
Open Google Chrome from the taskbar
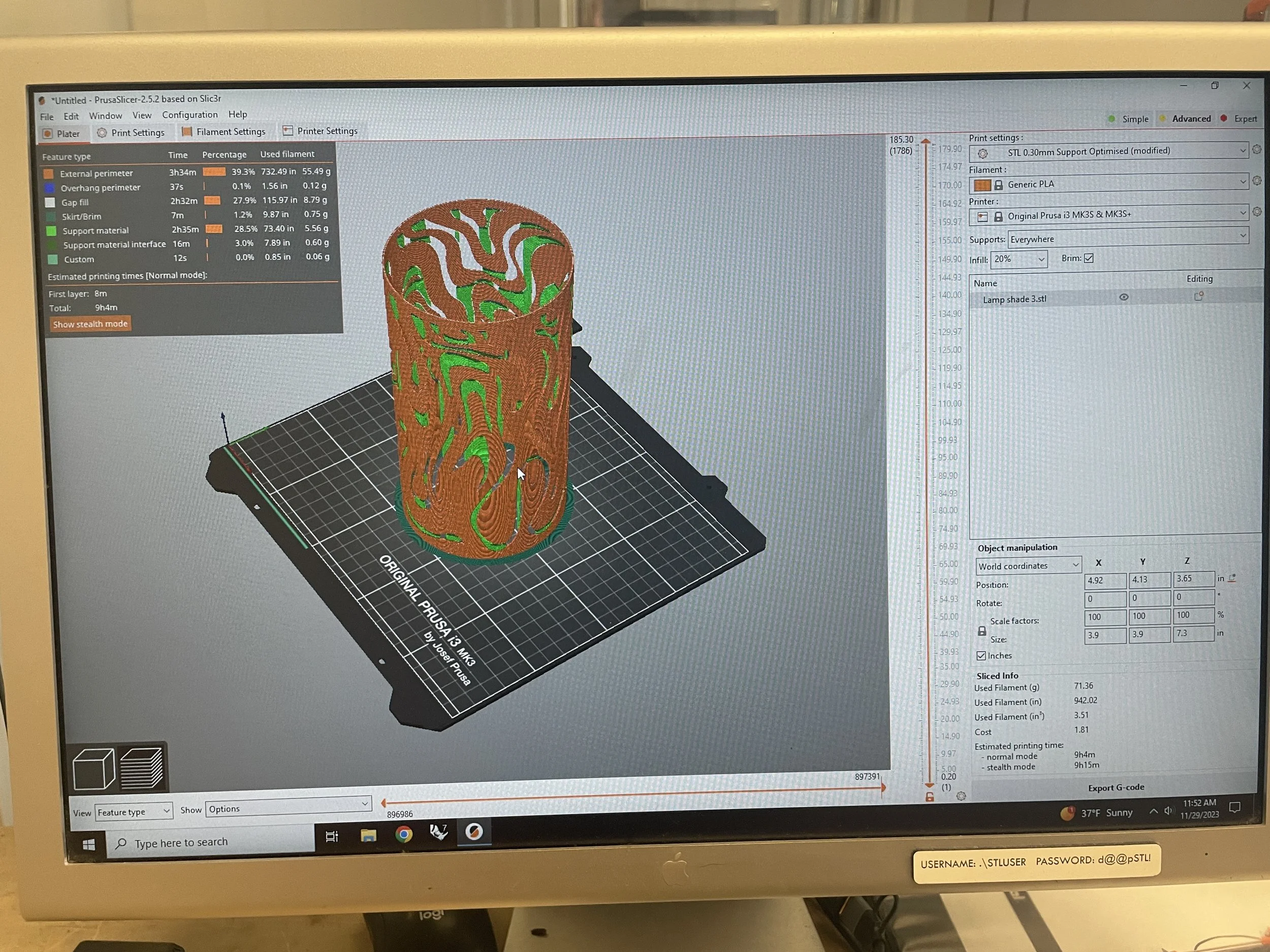point(404,834)
